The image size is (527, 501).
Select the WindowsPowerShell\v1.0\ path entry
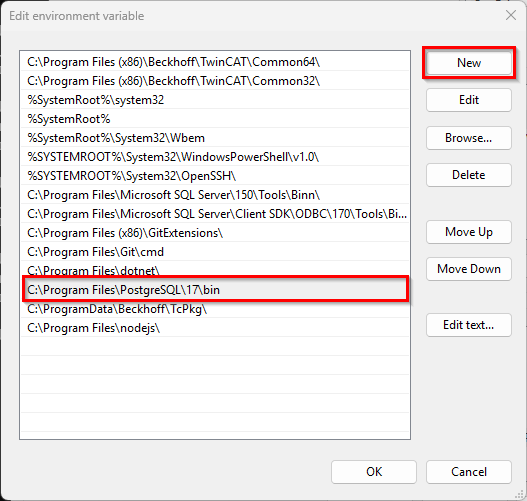(215, 157)
